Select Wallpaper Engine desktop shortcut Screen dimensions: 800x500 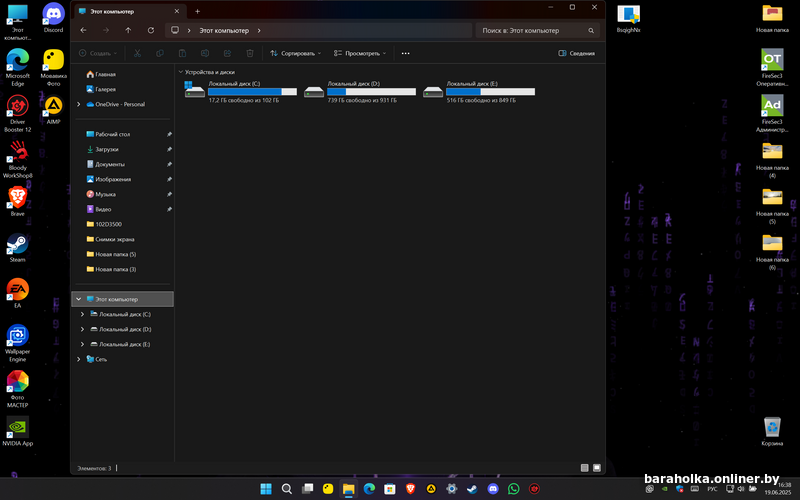17,343
